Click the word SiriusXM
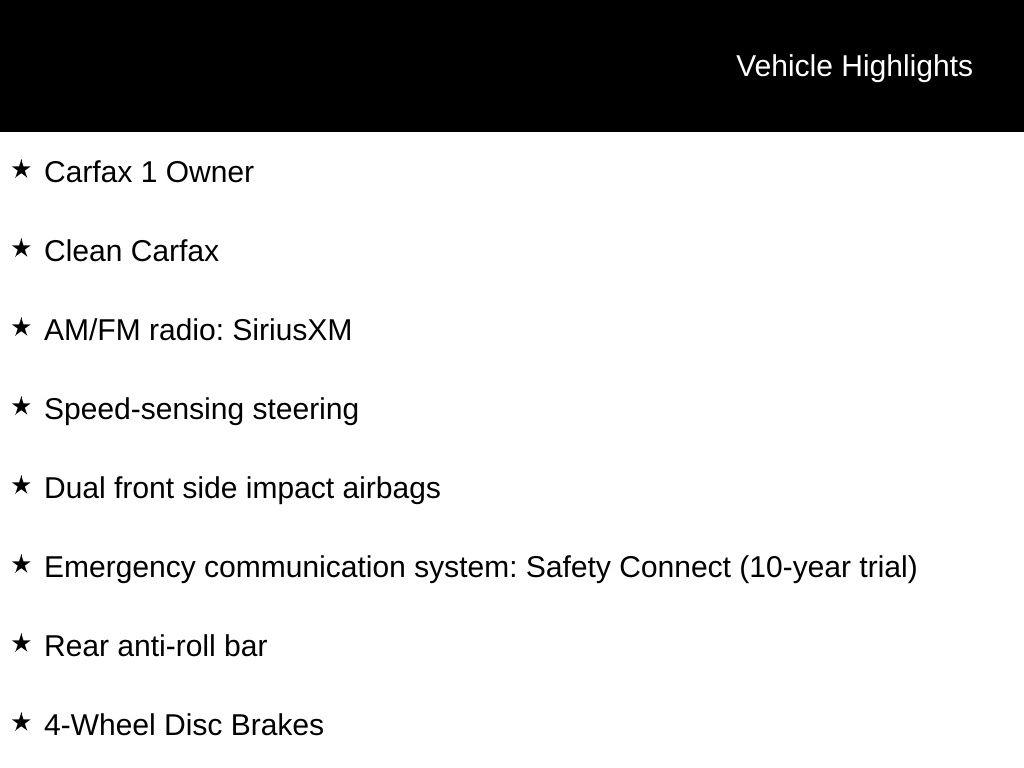 (292, 330)
